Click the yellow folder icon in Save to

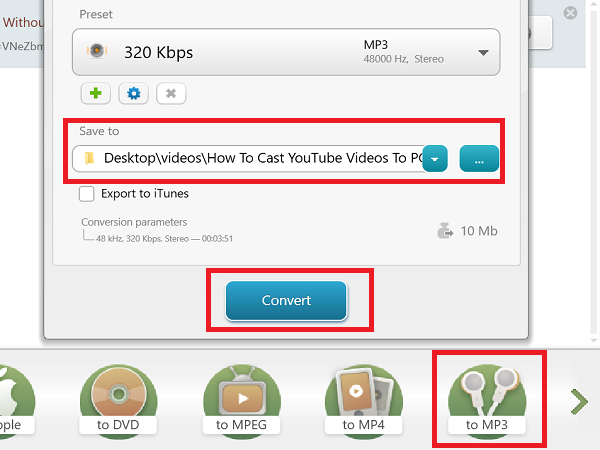(x=90, y=159)
